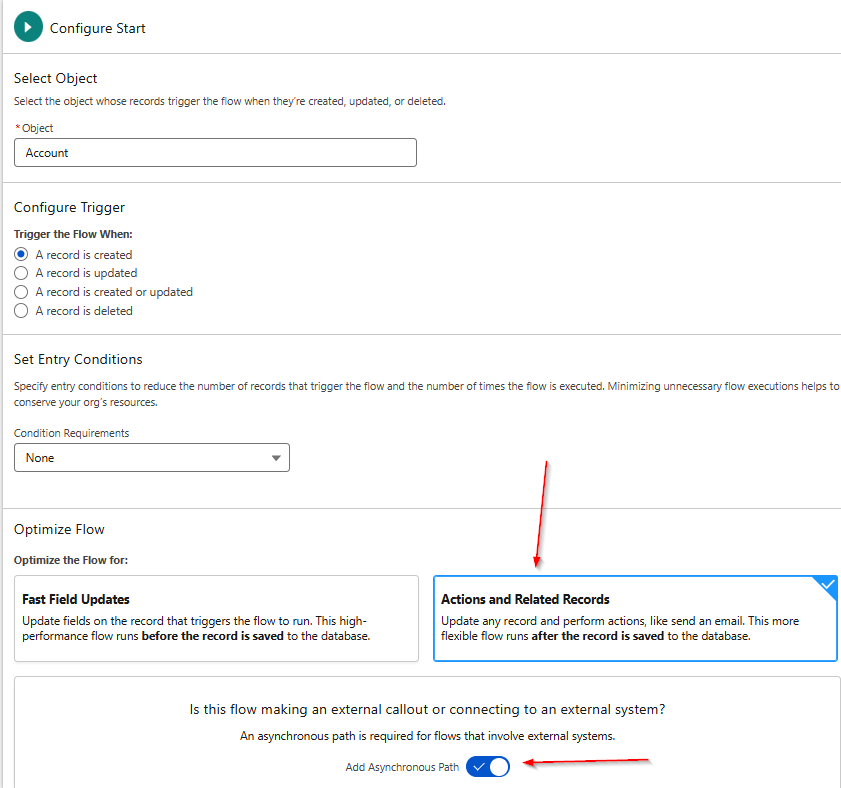Viewport: 841px width, 788px height.
Task: Click the Object field showing Account
Action: [215, 152]
